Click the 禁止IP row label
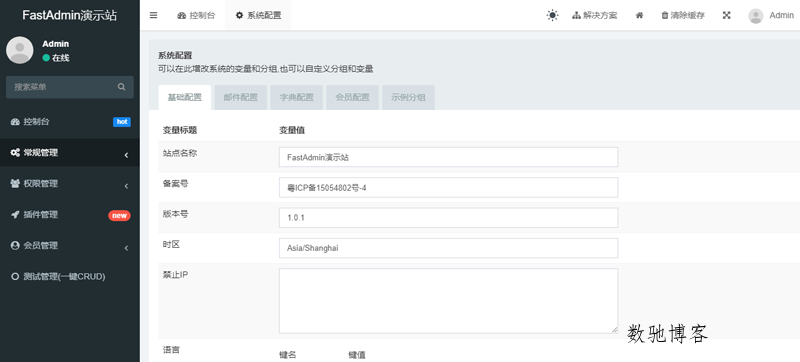800x362 pixels. pos(176,274)
